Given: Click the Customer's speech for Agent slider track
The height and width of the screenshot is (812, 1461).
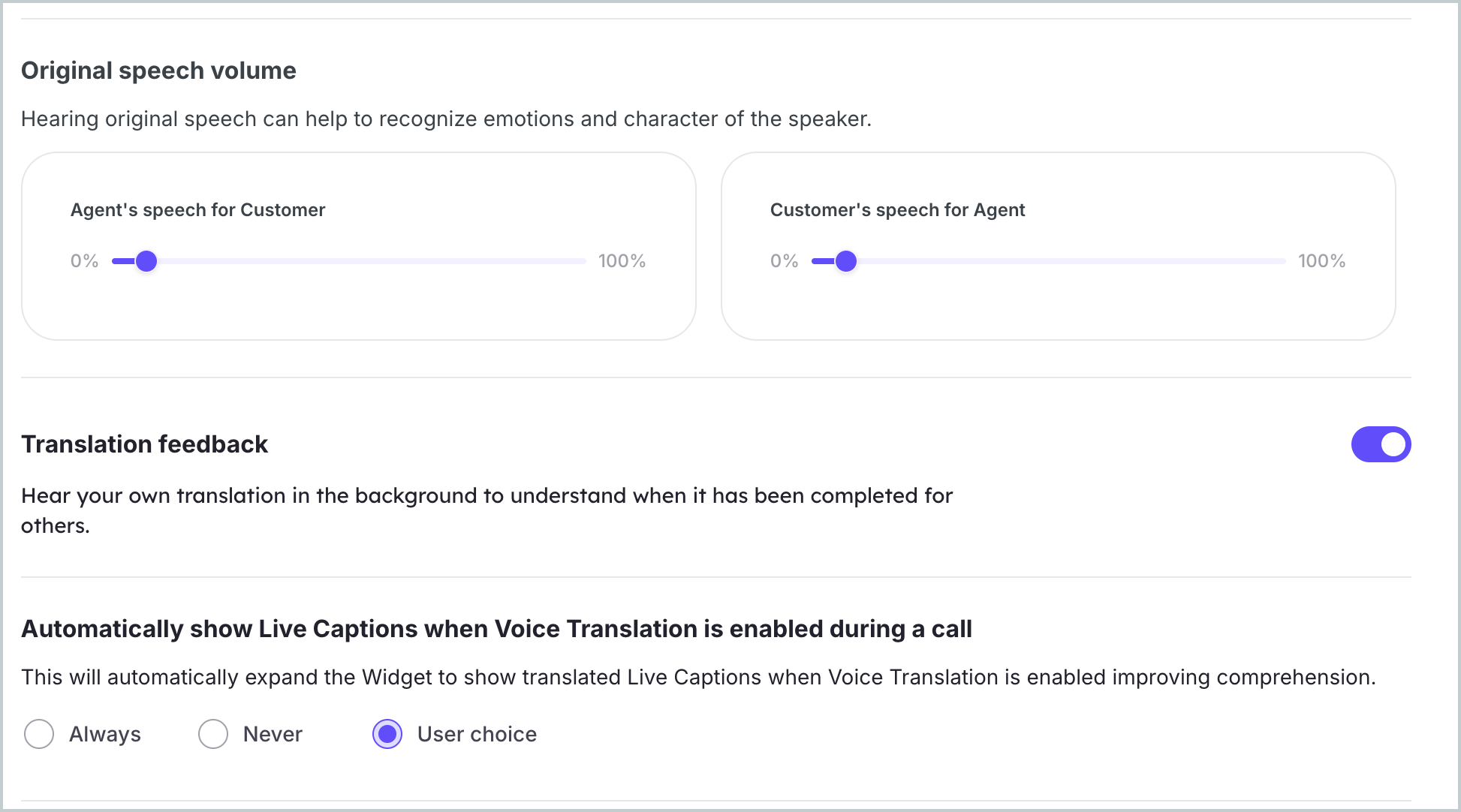Looking at the screenshot, I should tap(1066, 261).
